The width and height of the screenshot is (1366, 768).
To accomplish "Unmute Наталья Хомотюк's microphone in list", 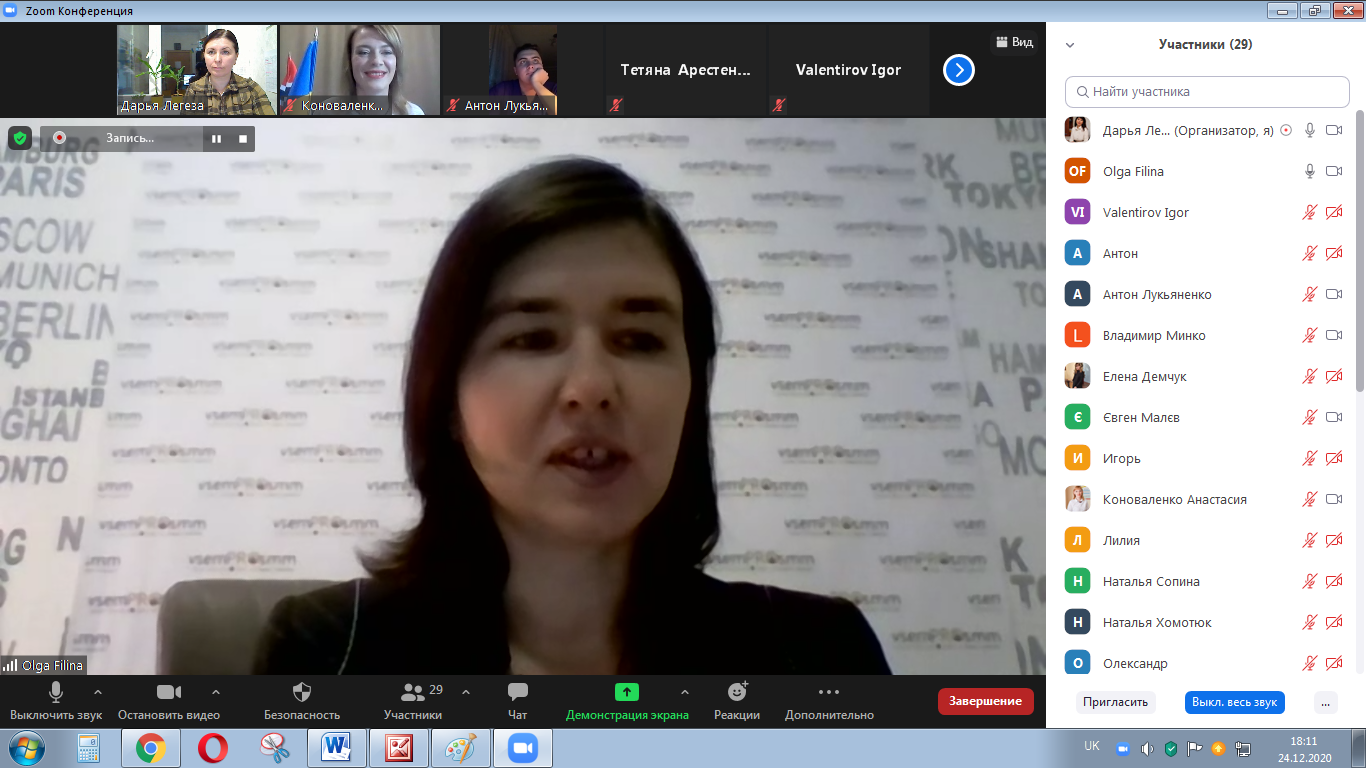I will (1310, 622).
